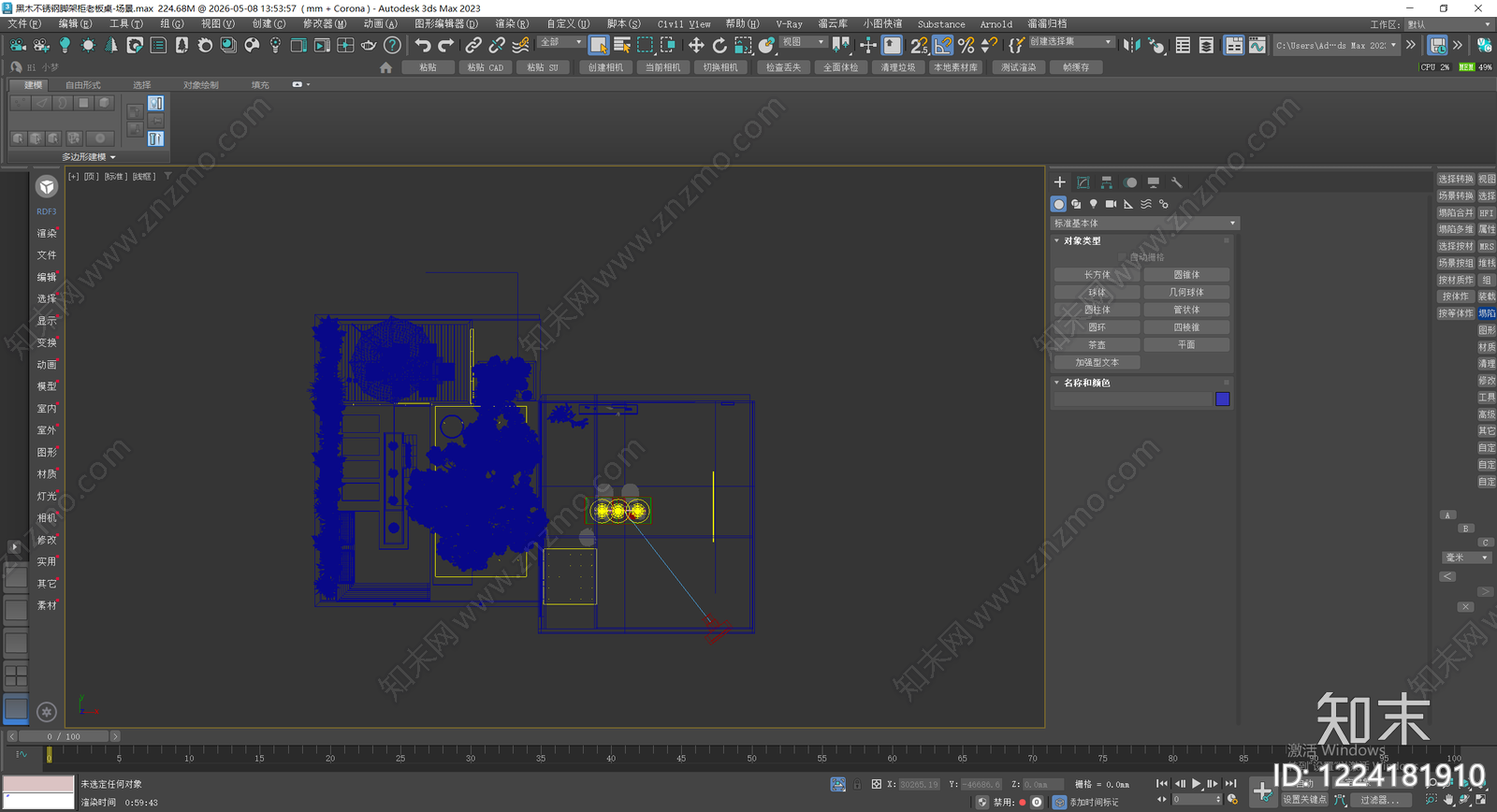
Task: Open the Create panel plus tab
Action: (x=1060, y=182)
